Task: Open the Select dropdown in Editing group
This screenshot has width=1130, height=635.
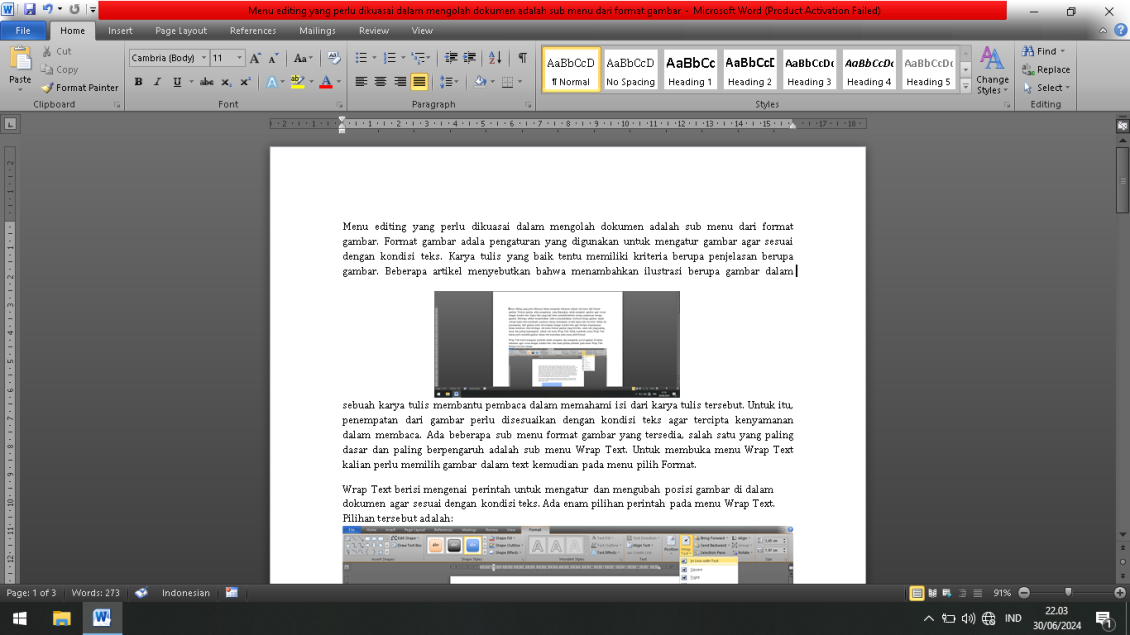Action: point(1044,88)
